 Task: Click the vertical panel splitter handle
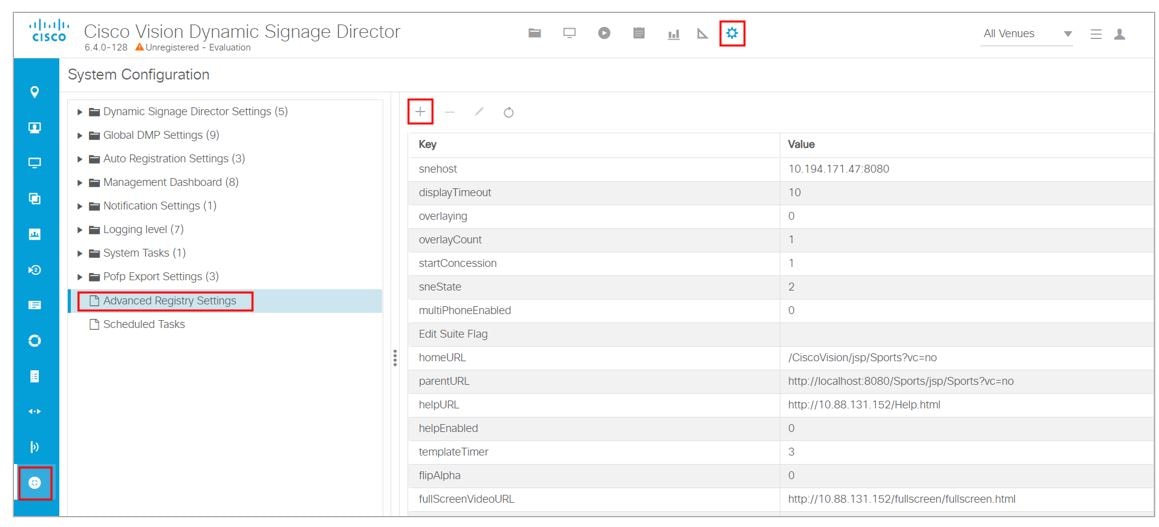pos(395,357)
